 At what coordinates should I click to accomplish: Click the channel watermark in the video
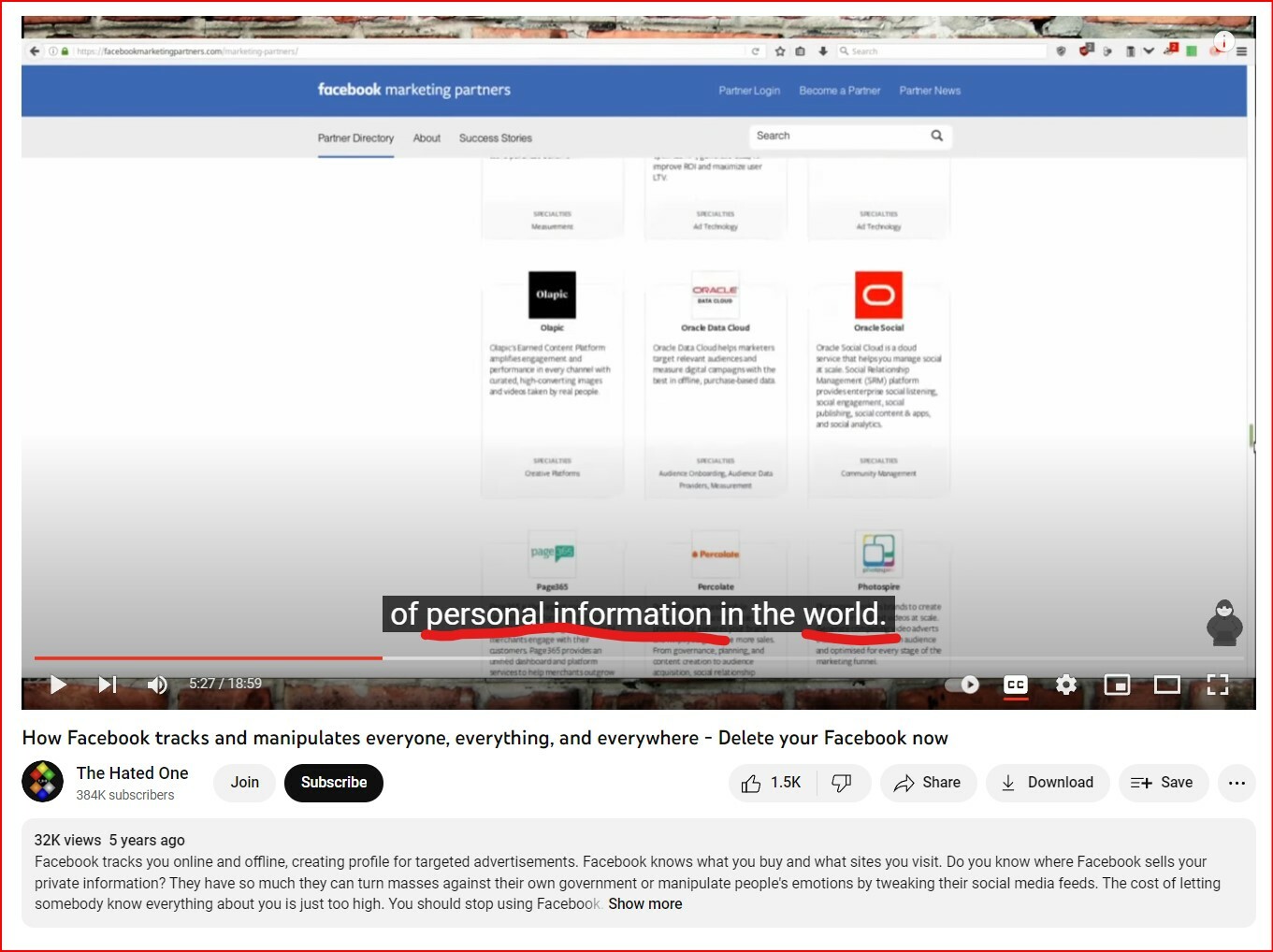[1224, 623]
